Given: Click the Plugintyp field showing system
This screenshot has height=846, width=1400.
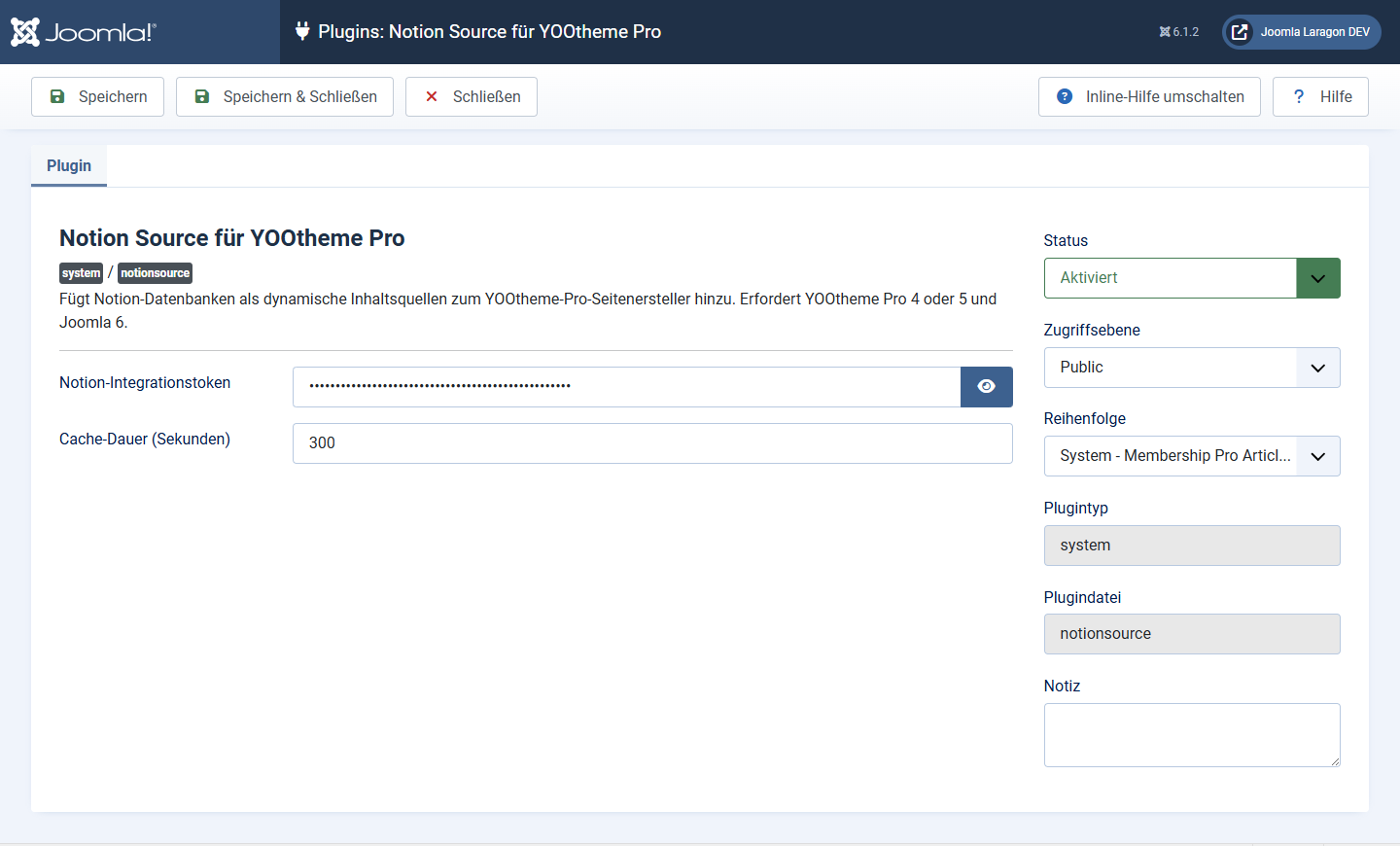Looking at the screenshot, I should [1192, 546].
